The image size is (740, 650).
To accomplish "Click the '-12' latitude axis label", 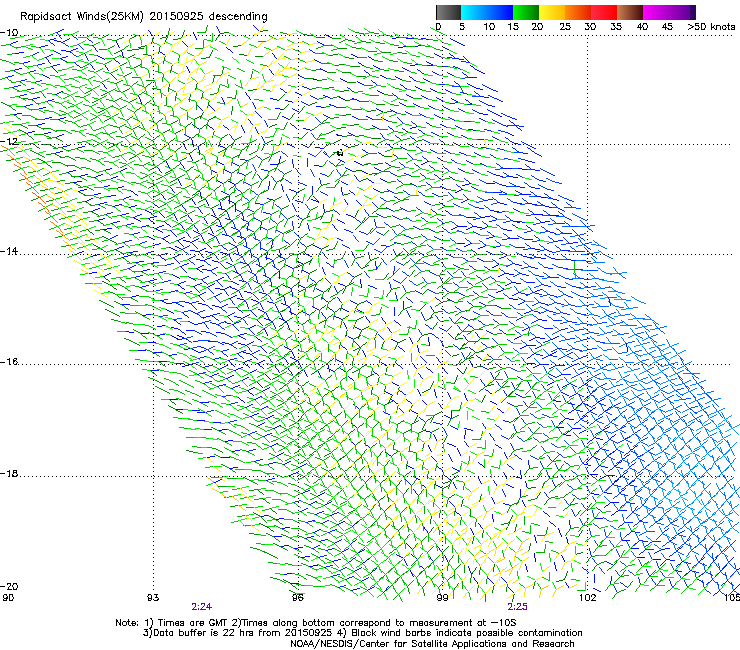I will [x=9, y=141].
